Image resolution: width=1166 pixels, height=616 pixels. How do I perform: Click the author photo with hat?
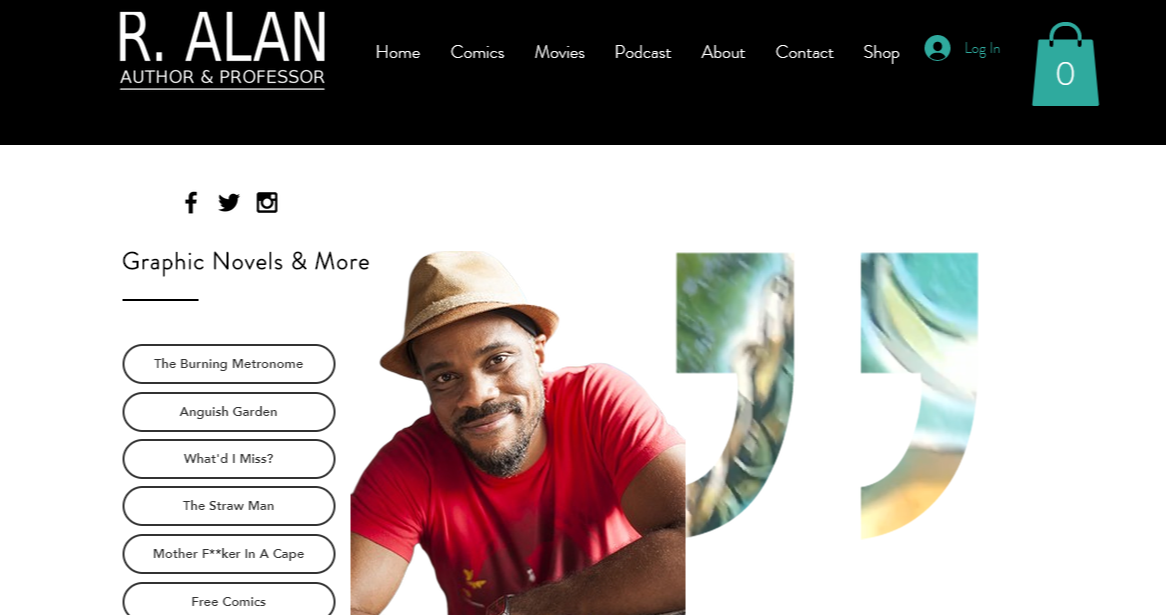pyautogui.click(x=518, y=433)
